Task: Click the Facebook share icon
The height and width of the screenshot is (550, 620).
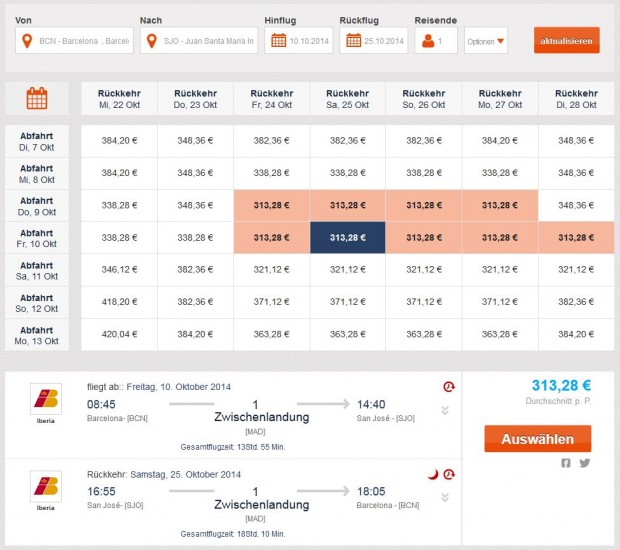Action: click(566, 462)
